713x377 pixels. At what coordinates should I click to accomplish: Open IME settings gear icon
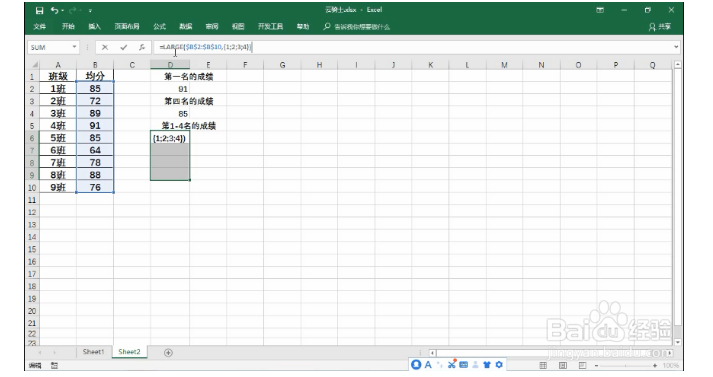(x=499, y=364)
